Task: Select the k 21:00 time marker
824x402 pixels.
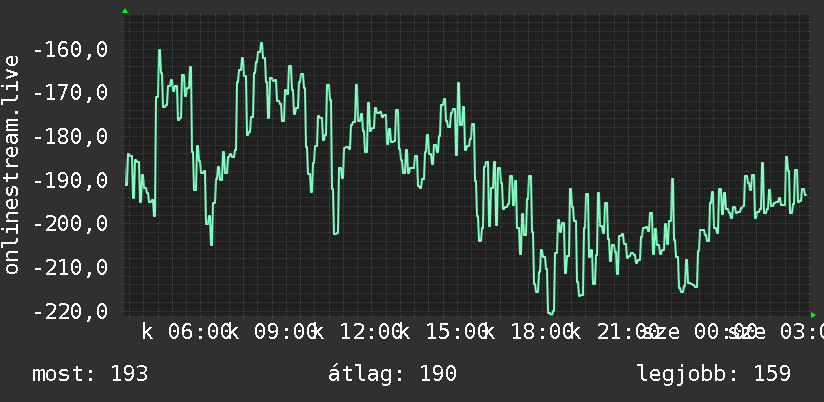Action: 613,332
